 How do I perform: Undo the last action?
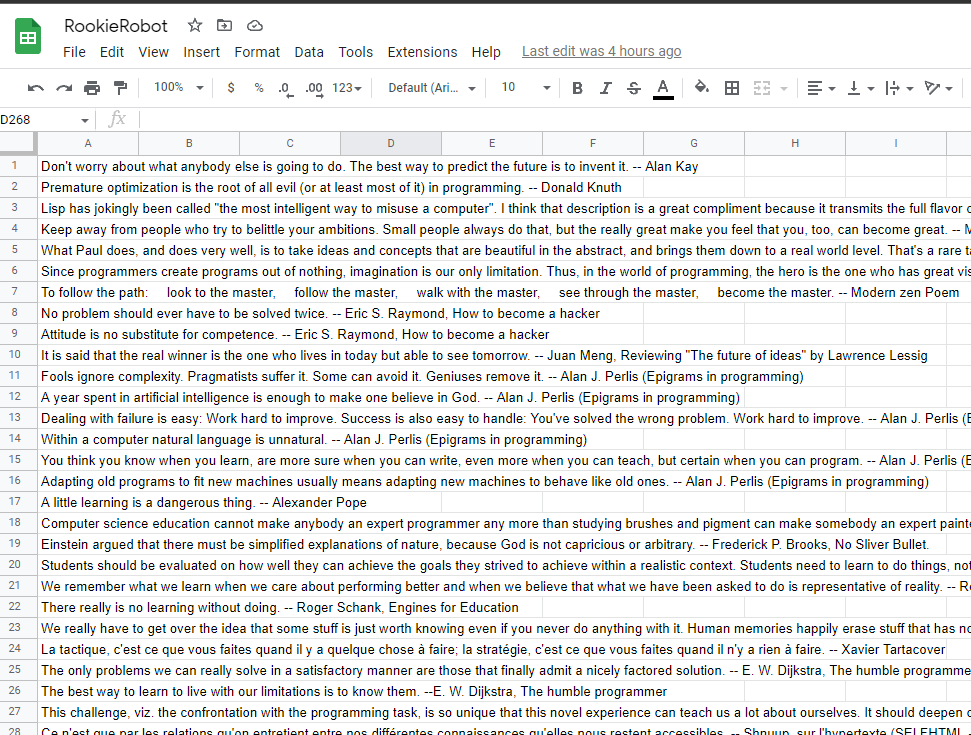35,88
